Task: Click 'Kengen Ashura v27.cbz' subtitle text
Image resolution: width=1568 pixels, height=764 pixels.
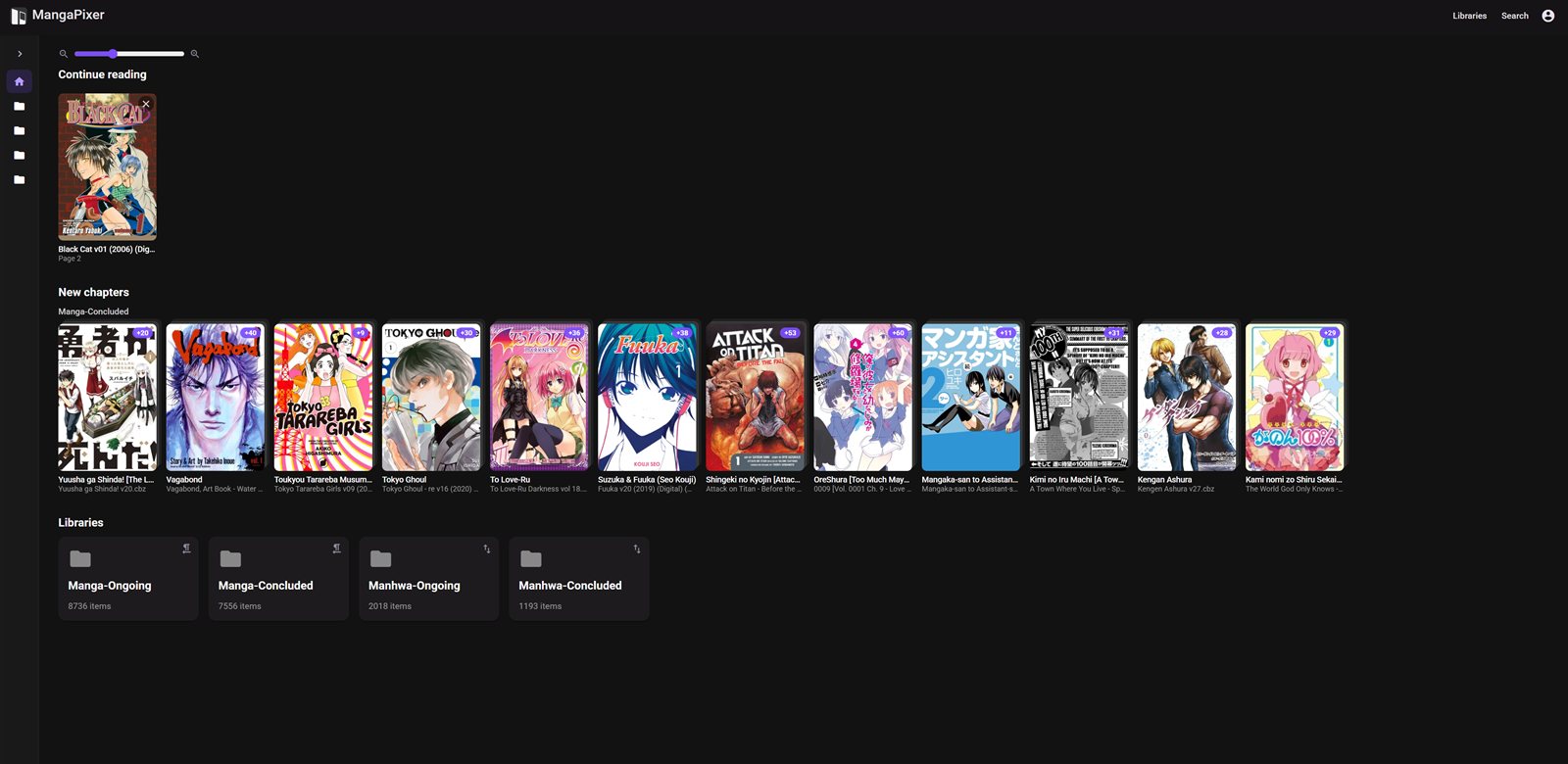Action: coord(1176,489)
